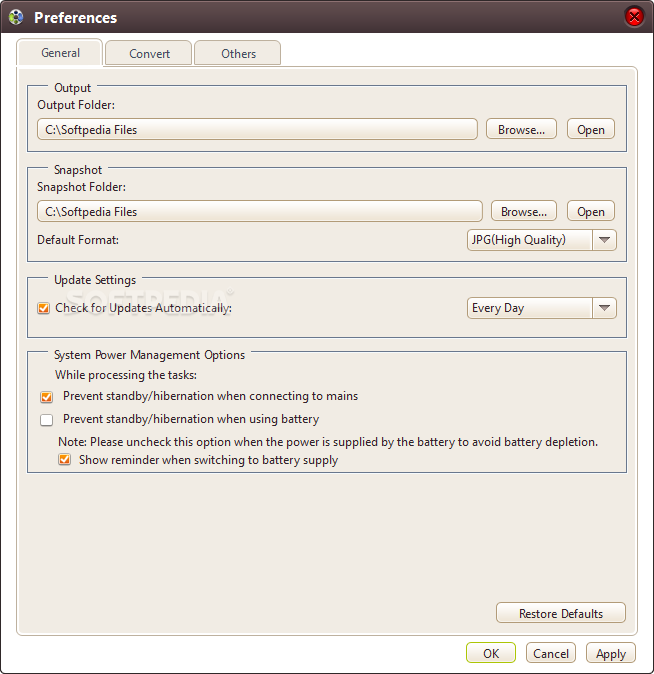Close the Preferences dialog with the red X
The width and height of the screenshot is (654, 674).
(x=634, y=17)
